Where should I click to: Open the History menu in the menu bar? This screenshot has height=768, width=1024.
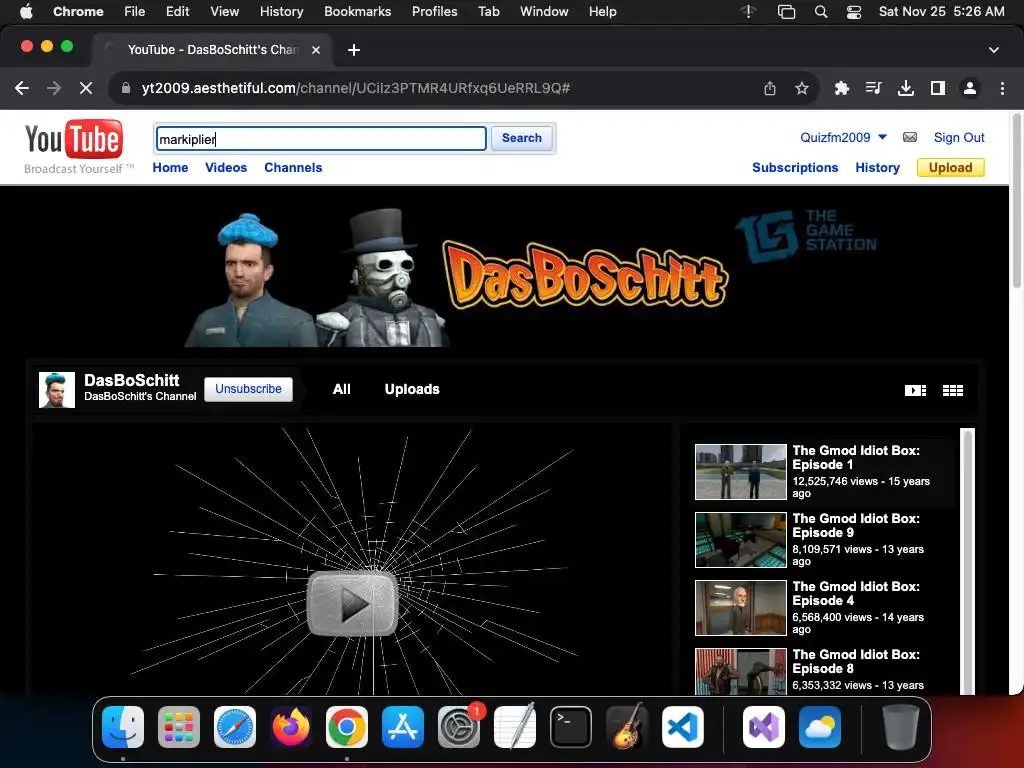pos(281,12)
